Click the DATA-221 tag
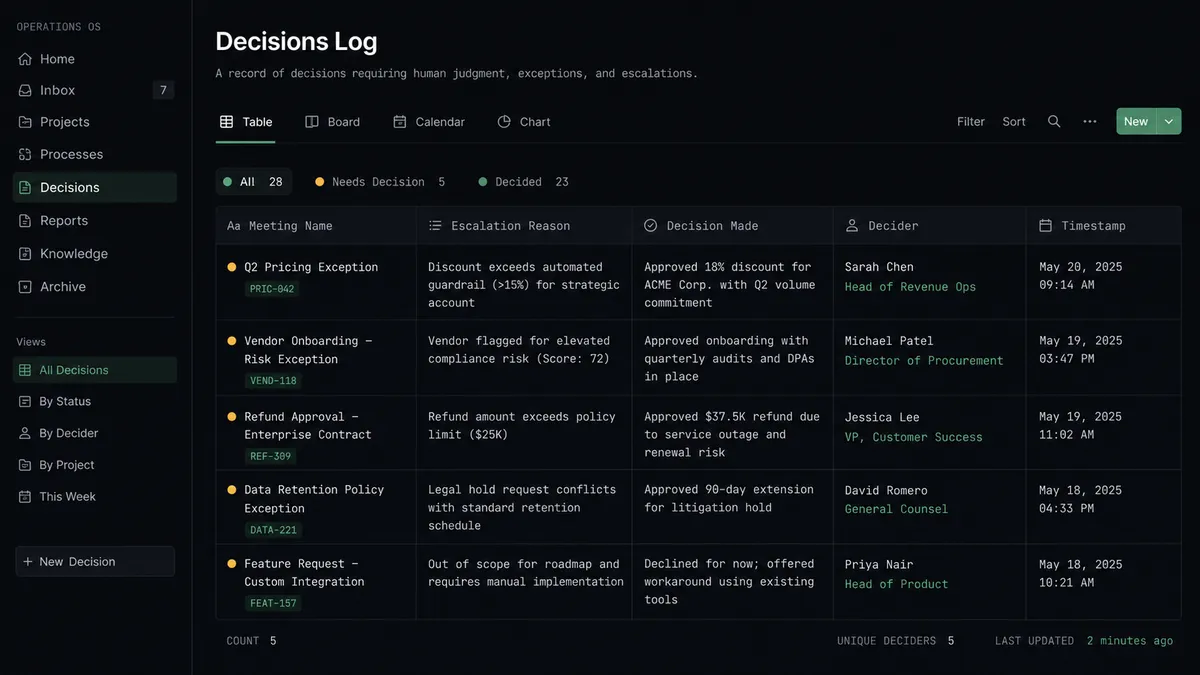The image size is (1200, 675). coord(273,530)
